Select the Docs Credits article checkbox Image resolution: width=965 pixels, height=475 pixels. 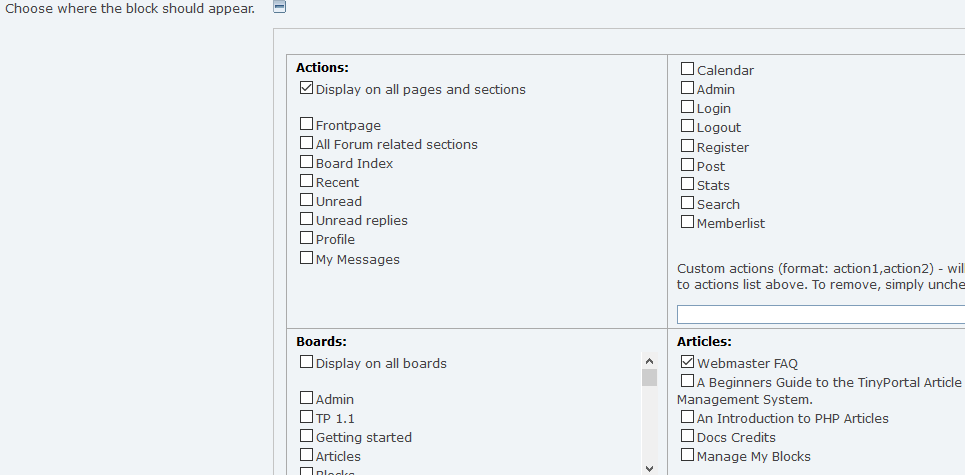(688, 436)
